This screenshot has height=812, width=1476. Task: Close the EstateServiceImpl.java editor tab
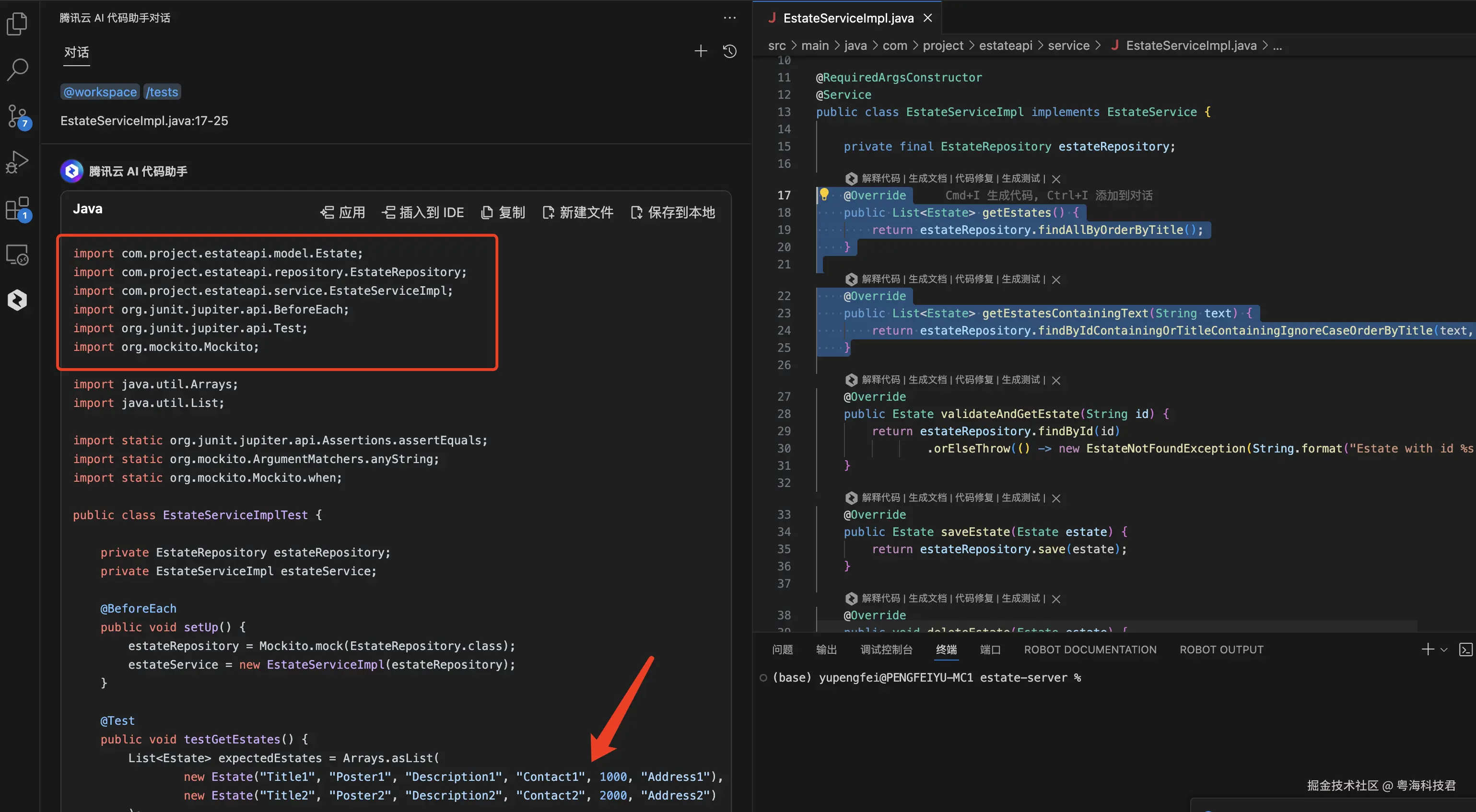point(928,18)
